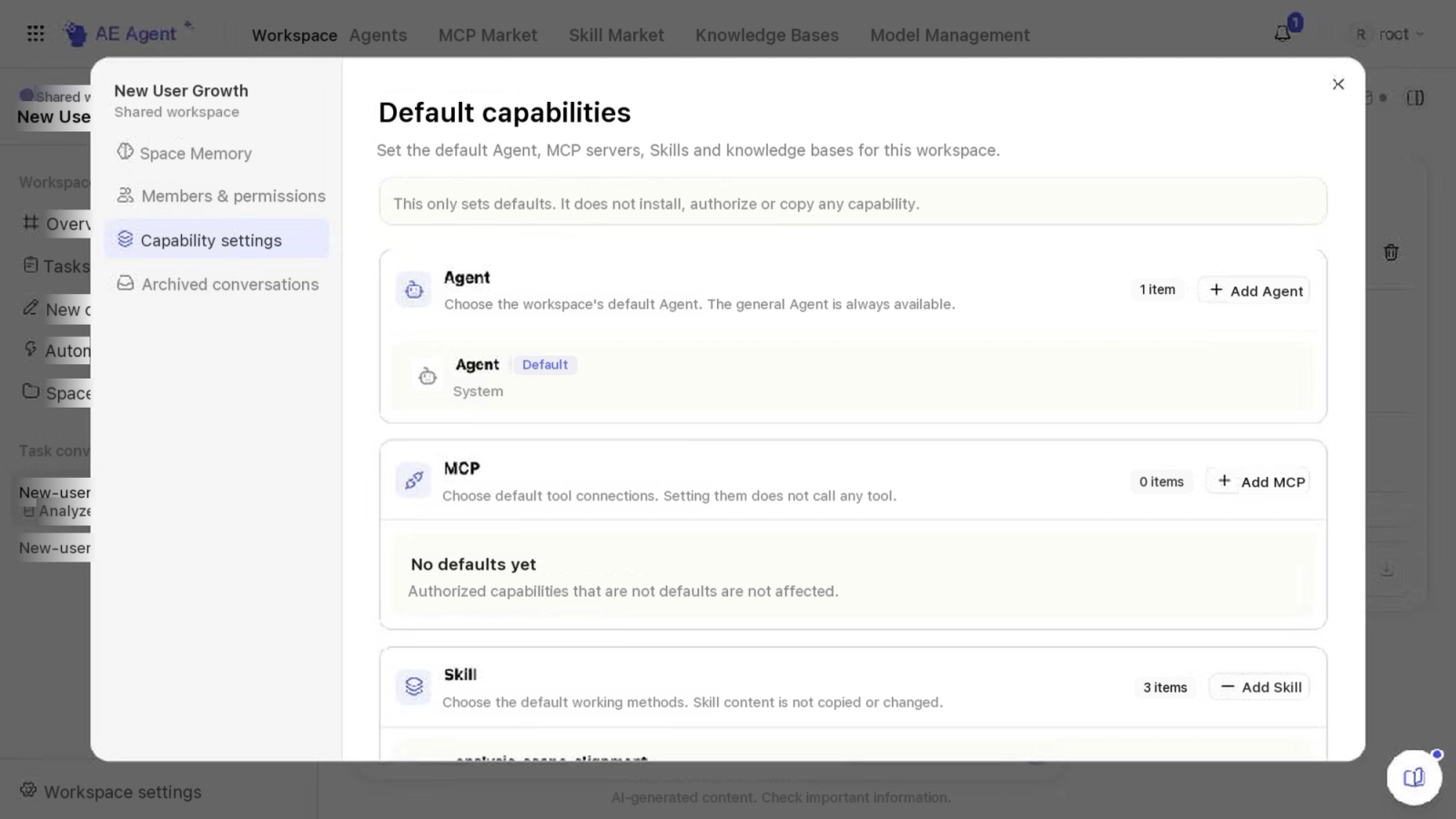Open Members & permissions settings
The image size is (1456, 819).
coord(217,196)
